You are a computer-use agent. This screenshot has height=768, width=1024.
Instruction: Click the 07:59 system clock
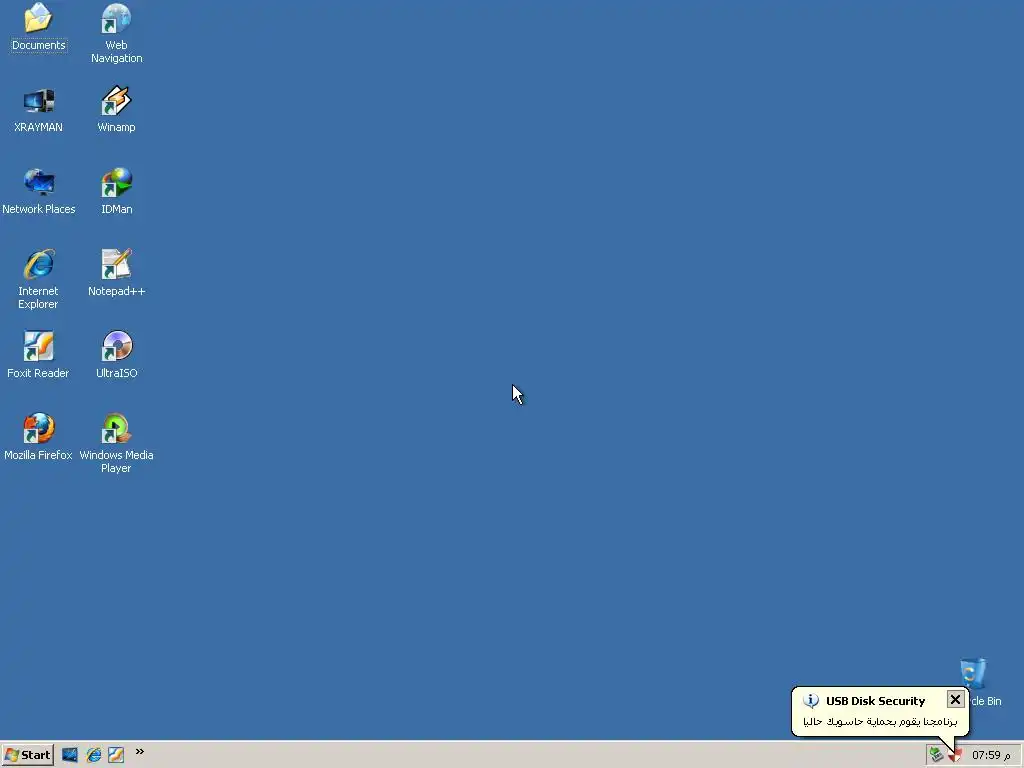tap(991, 755)
